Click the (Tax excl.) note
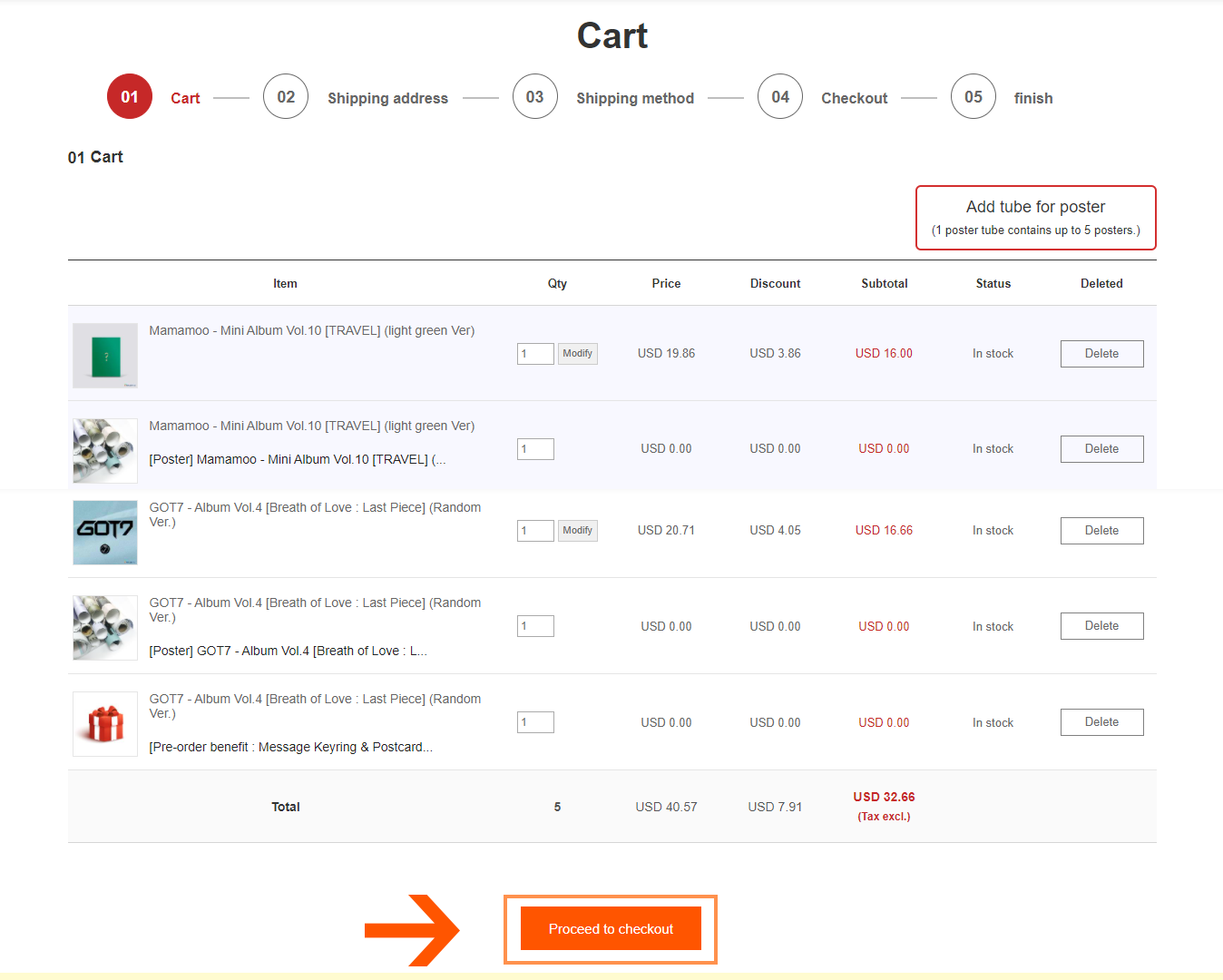The width and height of the screenshot is (1223, 980). pyautogui.click(x=884, y=817)
